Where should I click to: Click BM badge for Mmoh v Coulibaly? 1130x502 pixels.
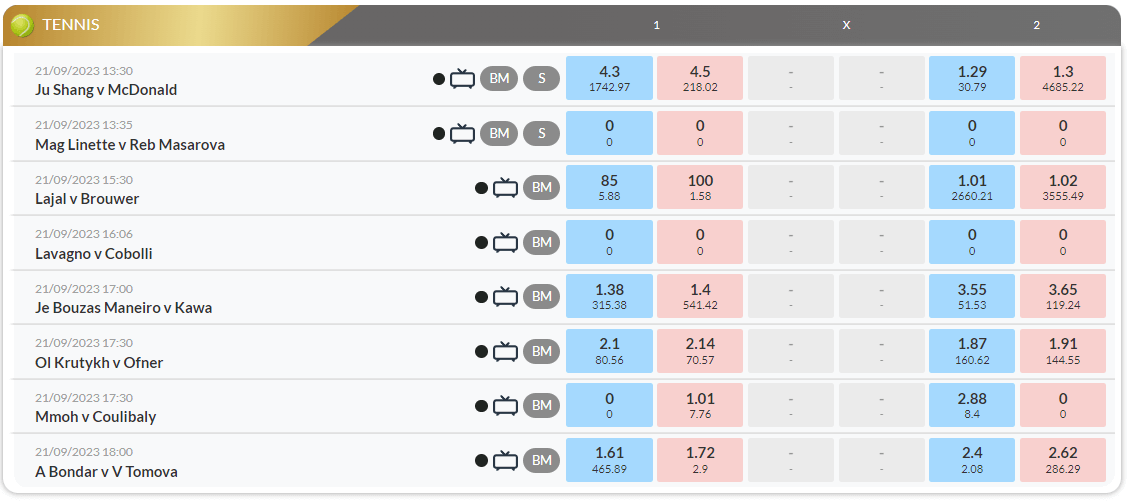(541, 406)
